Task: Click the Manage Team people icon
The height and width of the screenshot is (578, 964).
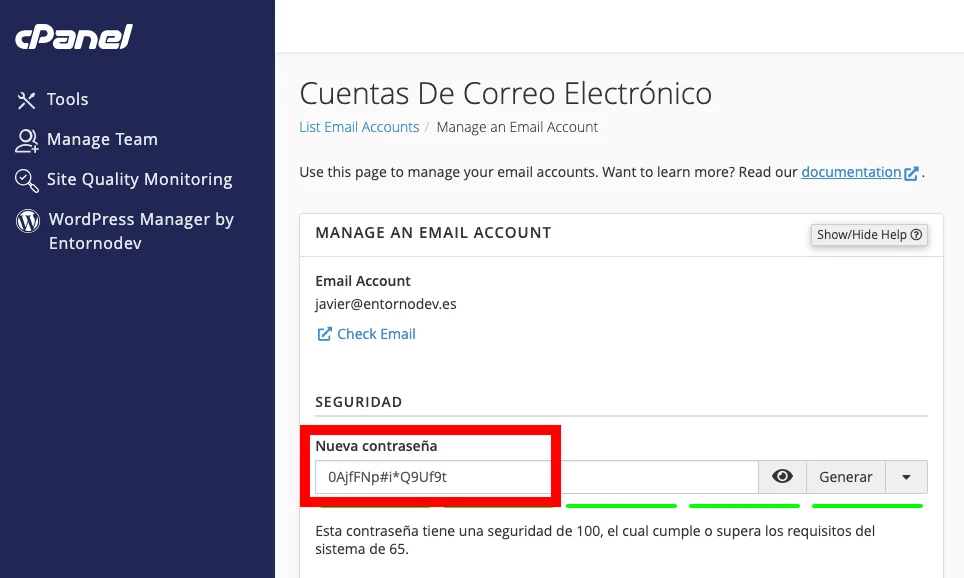Action: (x=27, y=140)
